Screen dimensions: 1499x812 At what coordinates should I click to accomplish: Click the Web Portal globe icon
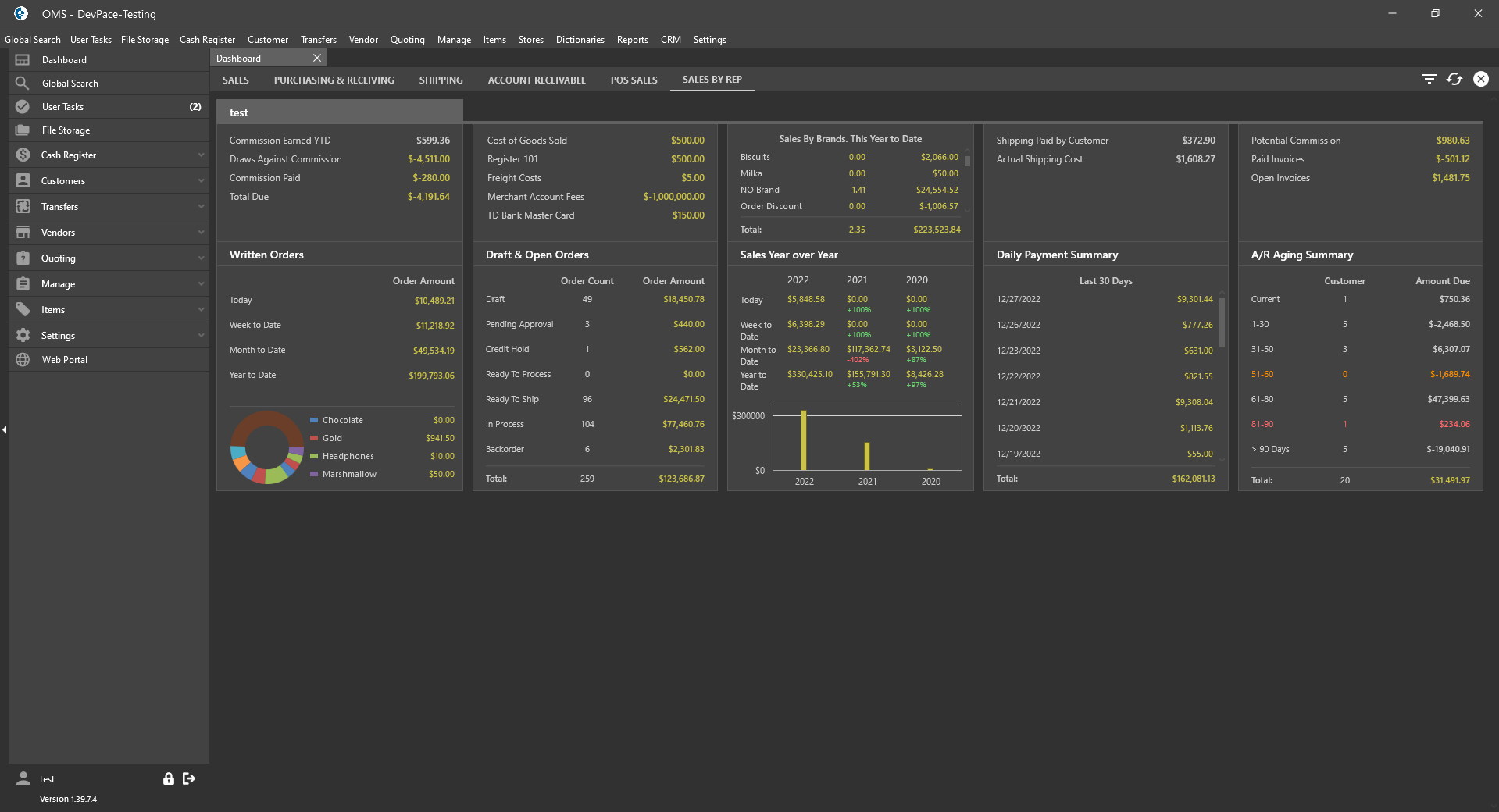tap(23, 360)
